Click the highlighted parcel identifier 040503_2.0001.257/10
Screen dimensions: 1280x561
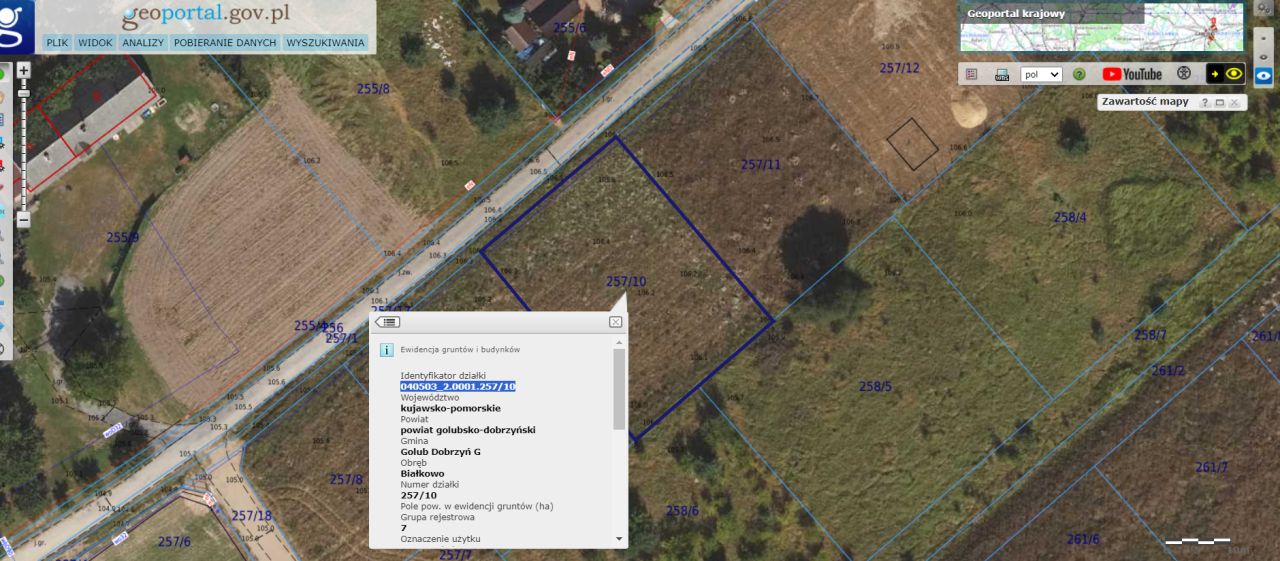pos(458,386)
